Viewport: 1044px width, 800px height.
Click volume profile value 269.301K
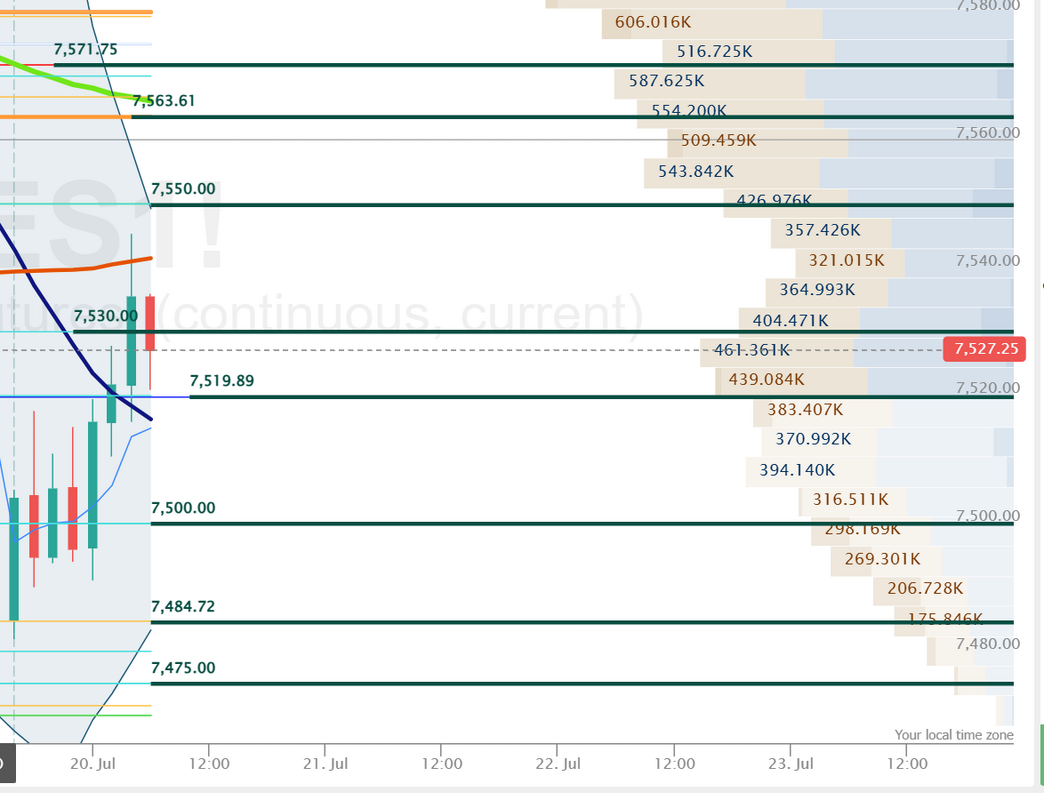point(882,558)
